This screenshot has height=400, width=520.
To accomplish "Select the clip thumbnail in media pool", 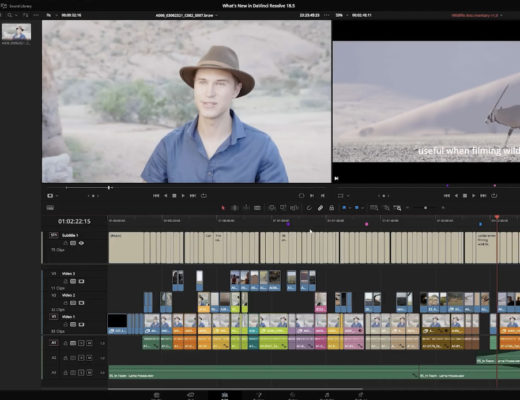I will (16, 32).
